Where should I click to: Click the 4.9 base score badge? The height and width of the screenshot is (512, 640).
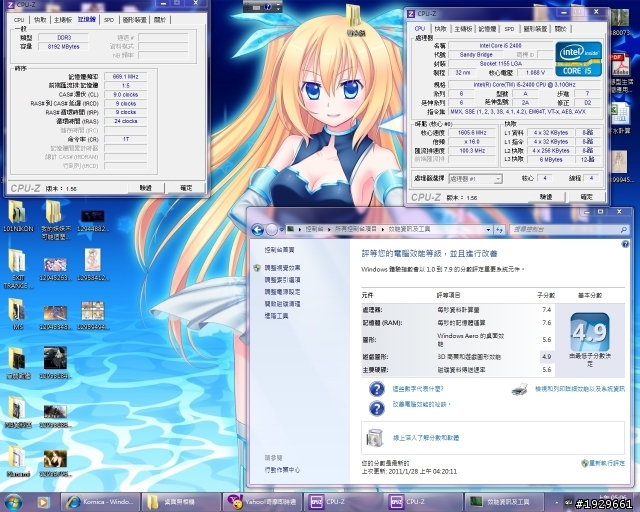click(x=590, y=332)
